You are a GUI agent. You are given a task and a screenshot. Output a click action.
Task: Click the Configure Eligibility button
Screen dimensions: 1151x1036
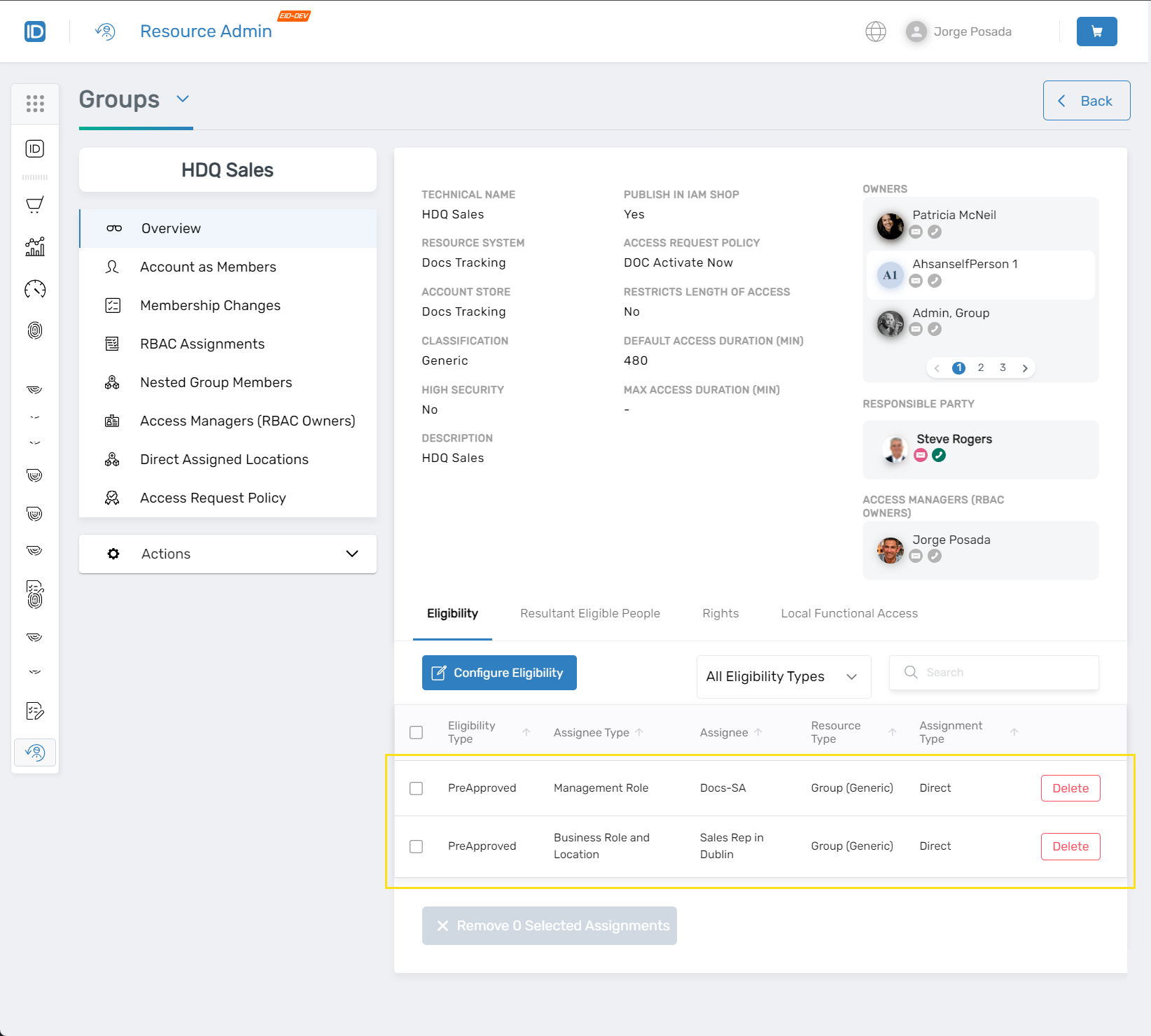(499, 673)
